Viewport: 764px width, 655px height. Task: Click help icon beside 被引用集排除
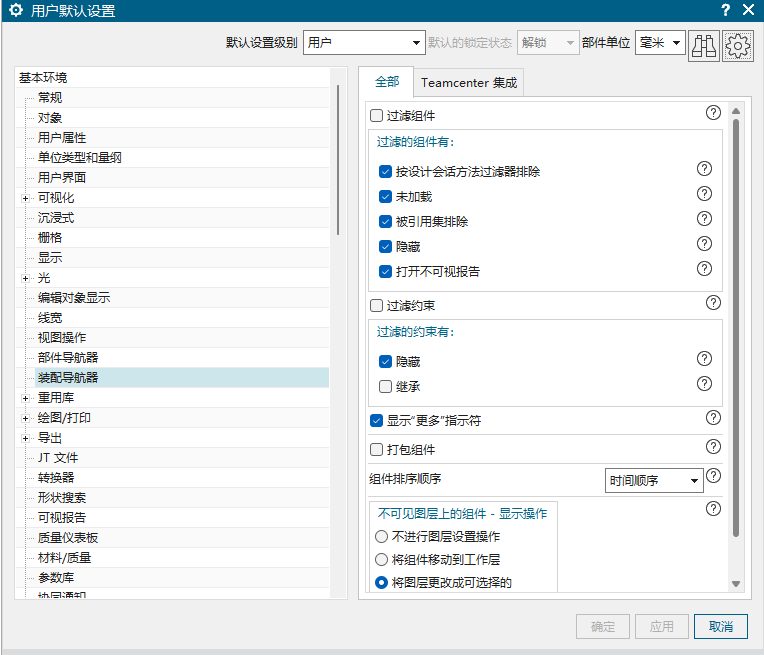click(x=704, y=218)
